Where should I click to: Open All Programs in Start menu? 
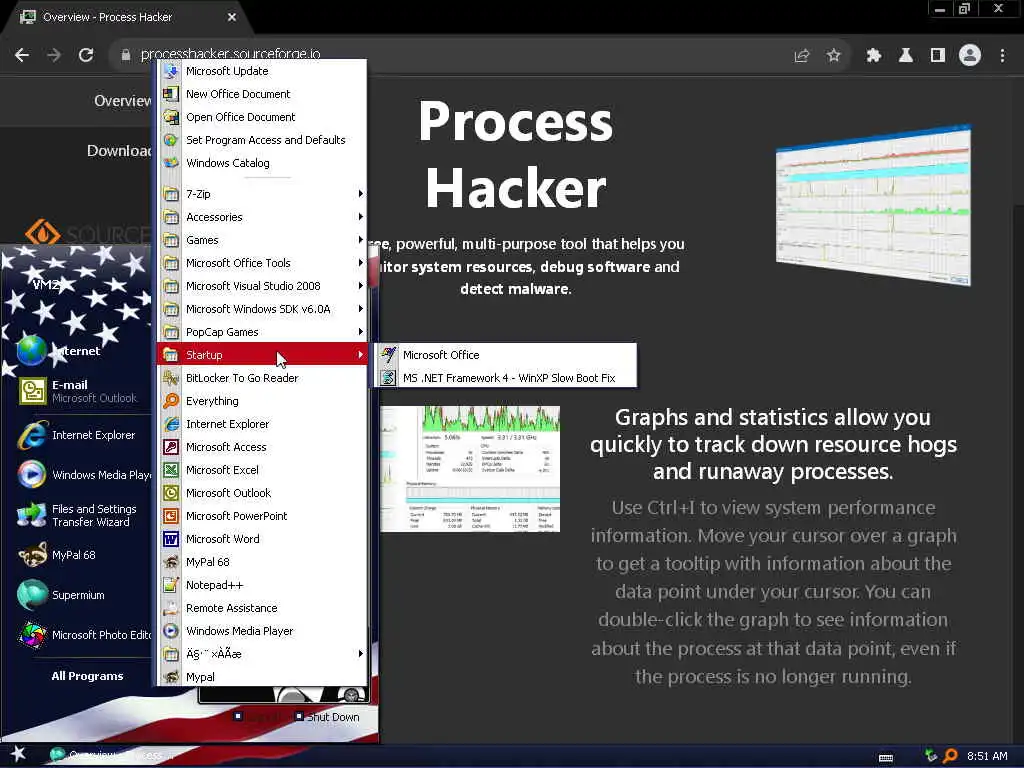(x=87, y=676)
